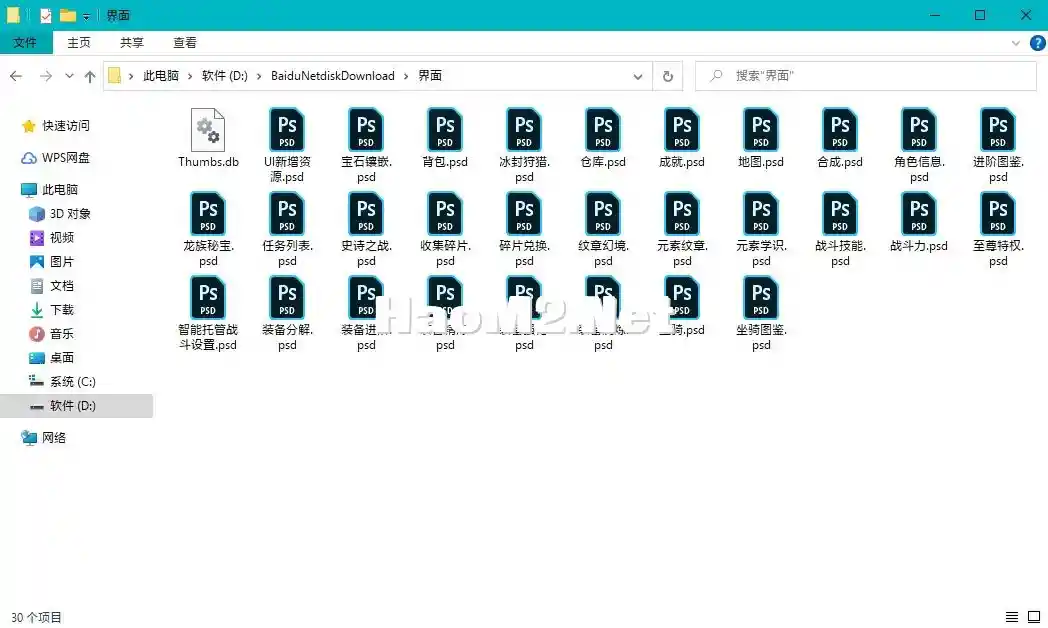Open 网络 in the navigation pane
This screenshot has width=1048, height=628.
tap(53, 438)
